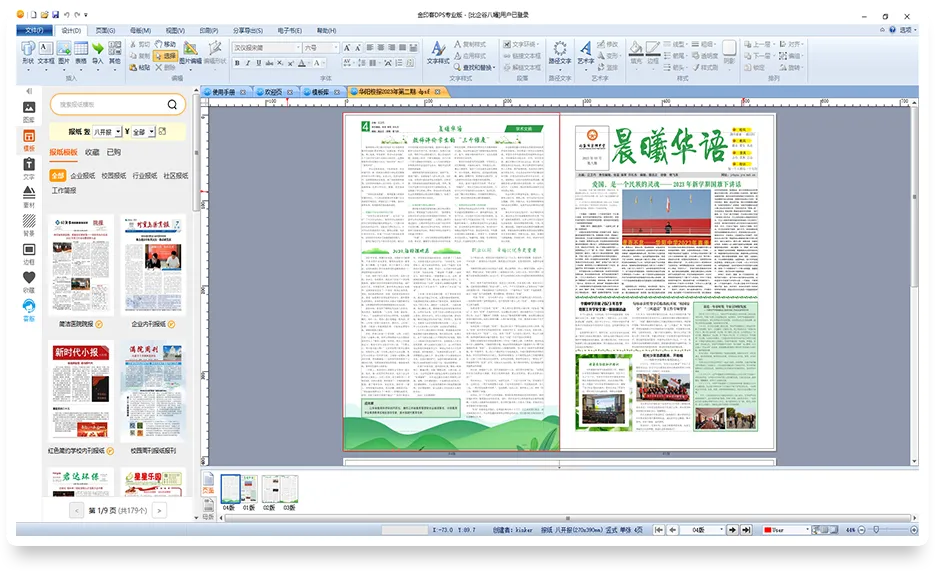The width and height of the screenshot is (935, 571).
Task: Switch to the 欢迎页 document tab
Action: point(272,91)
